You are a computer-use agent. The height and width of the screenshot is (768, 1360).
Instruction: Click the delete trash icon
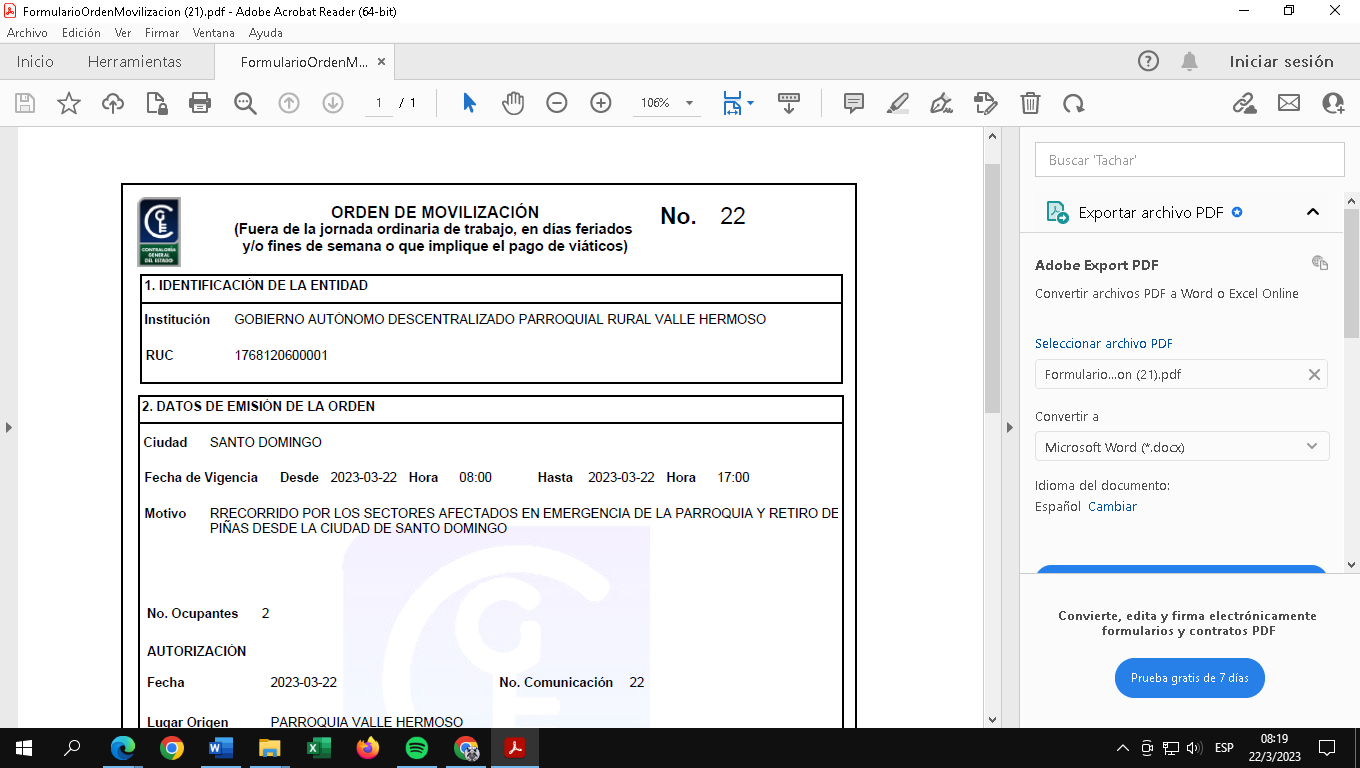click(x=1030, y=103)
